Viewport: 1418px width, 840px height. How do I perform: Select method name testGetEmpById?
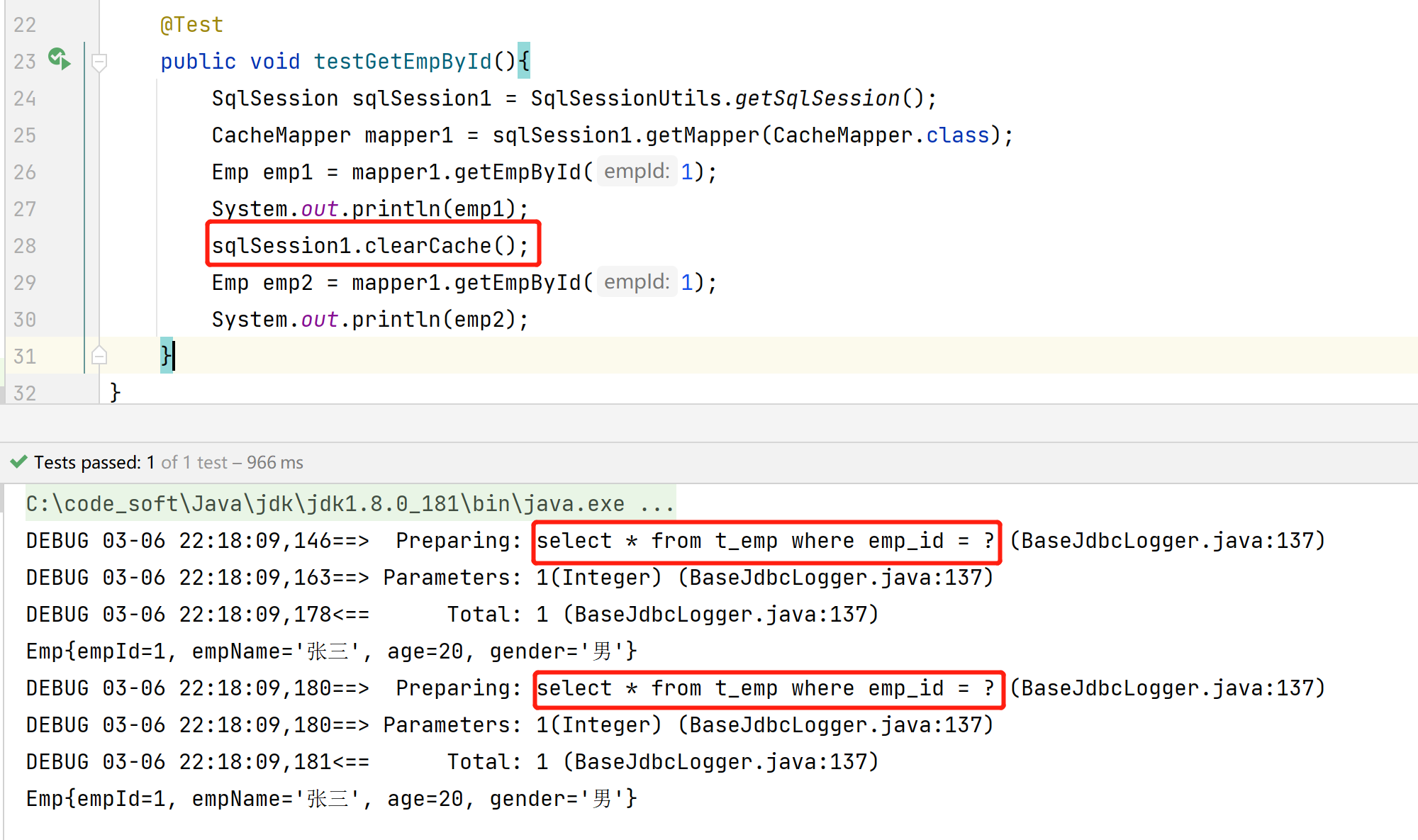[x=403, y=62]
